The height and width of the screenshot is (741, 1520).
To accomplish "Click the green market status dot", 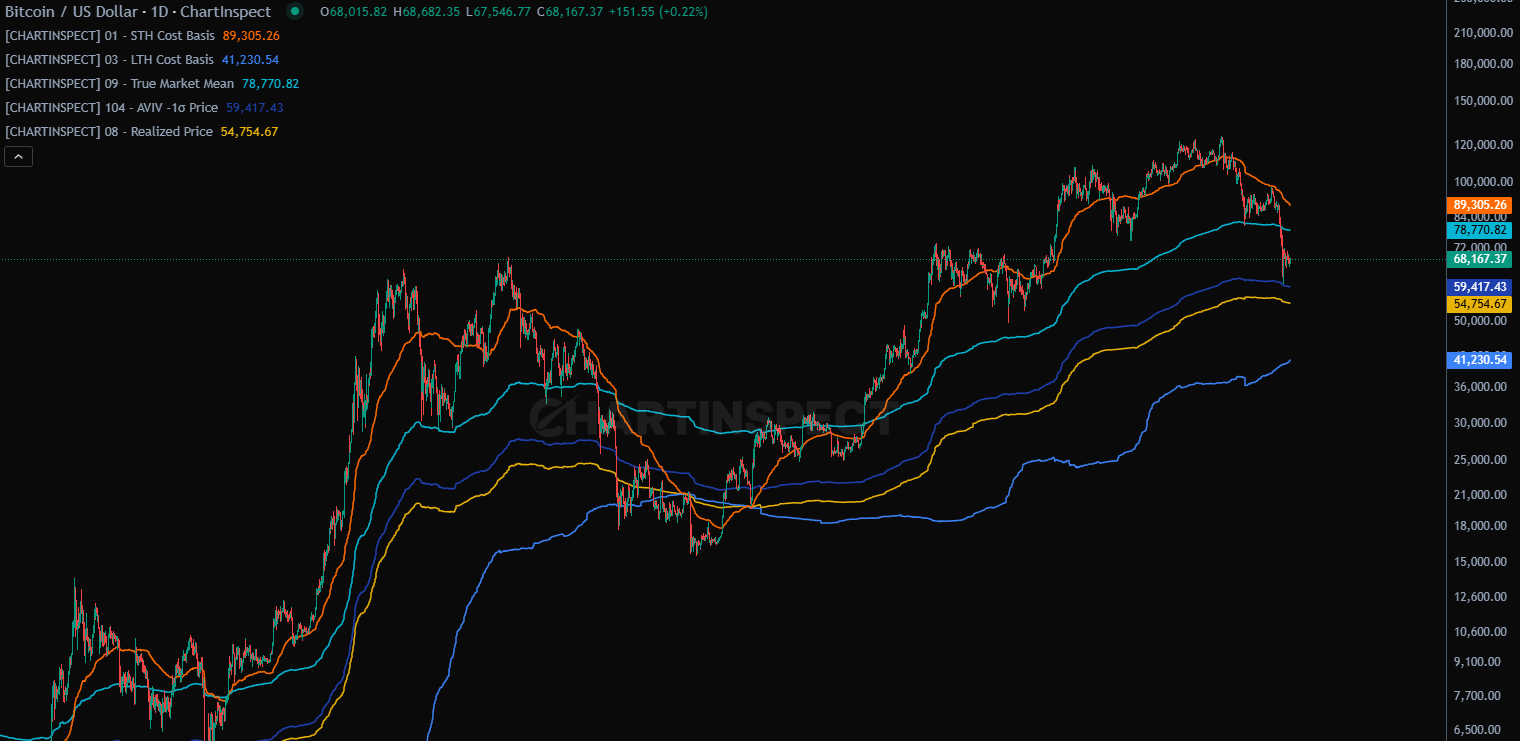I will point(294,12).
